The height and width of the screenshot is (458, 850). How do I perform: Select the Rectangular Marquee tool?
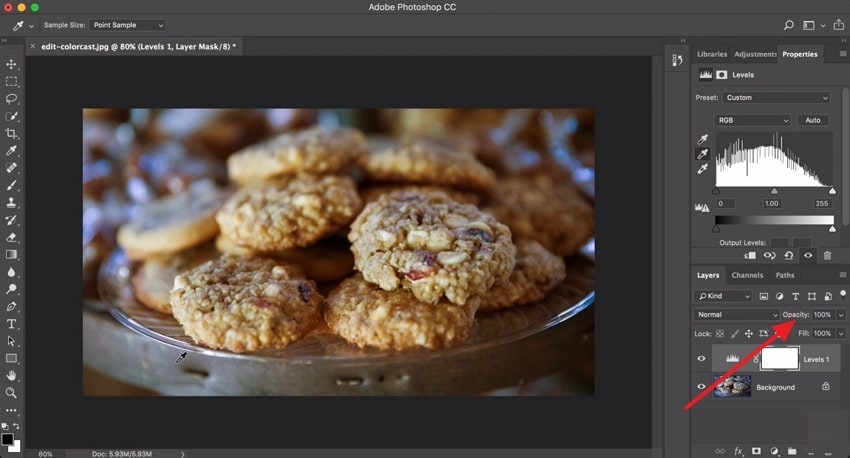pyautogui.click(x=11, y=82)
